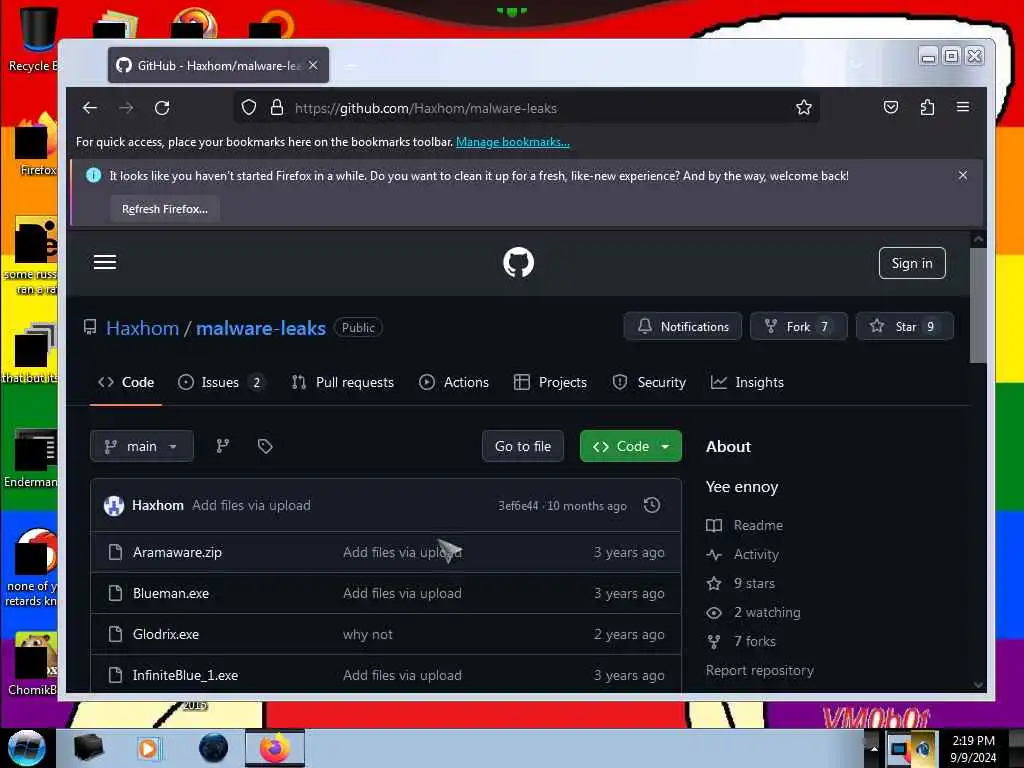
Task: Dismiss the Firefox refresh notification bar
Action: point(963,175)
